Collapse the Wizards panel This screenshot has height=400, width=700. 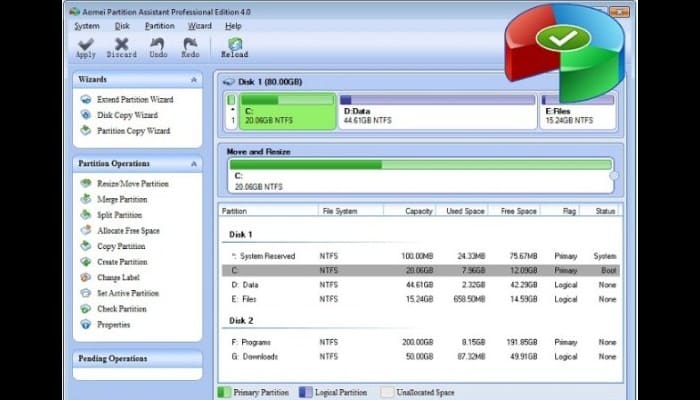pyautogui.click(x=194, y=79)
